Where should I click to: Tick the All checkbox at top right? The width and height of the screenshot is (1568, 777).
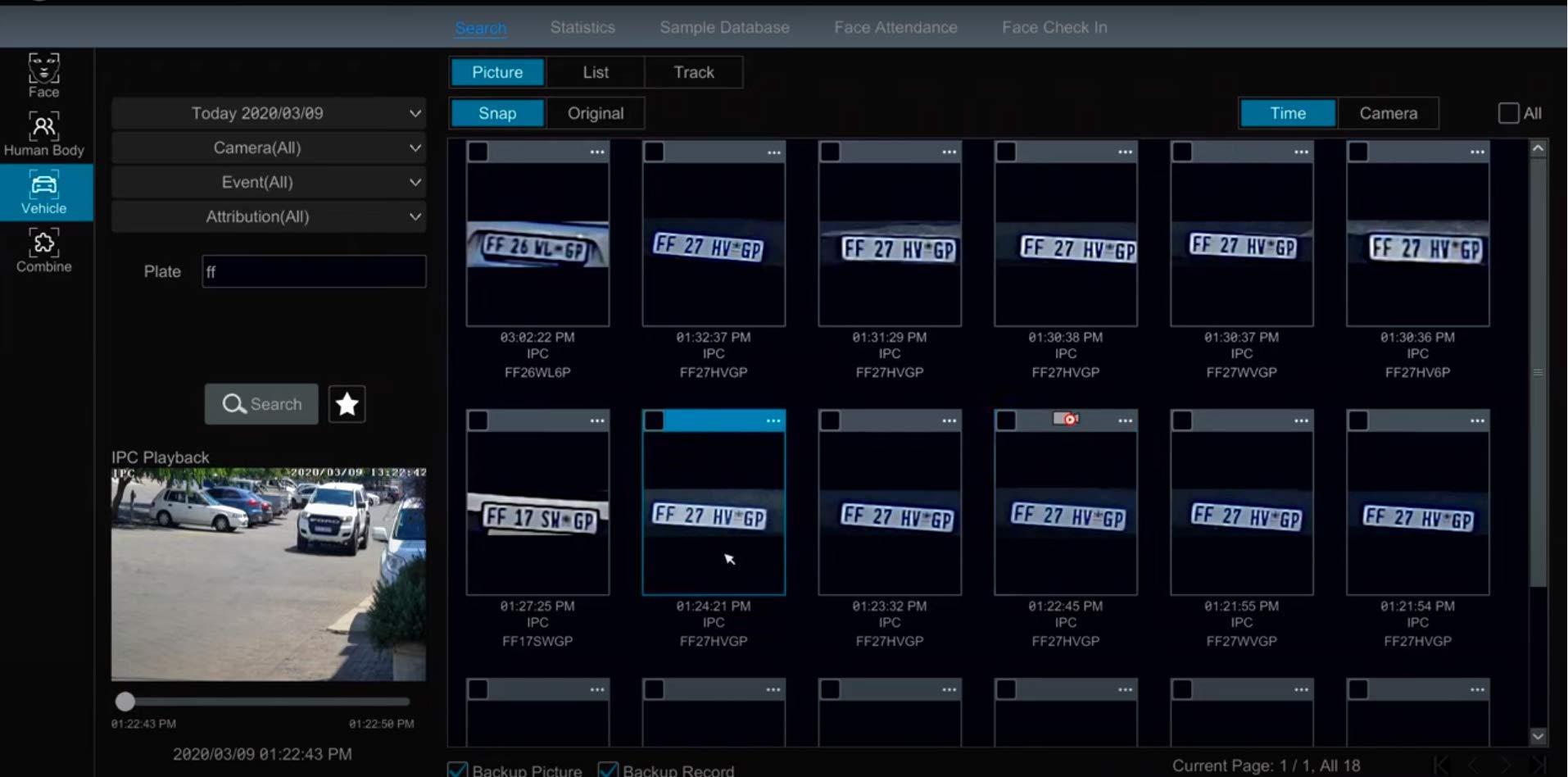pos(1508,113)
